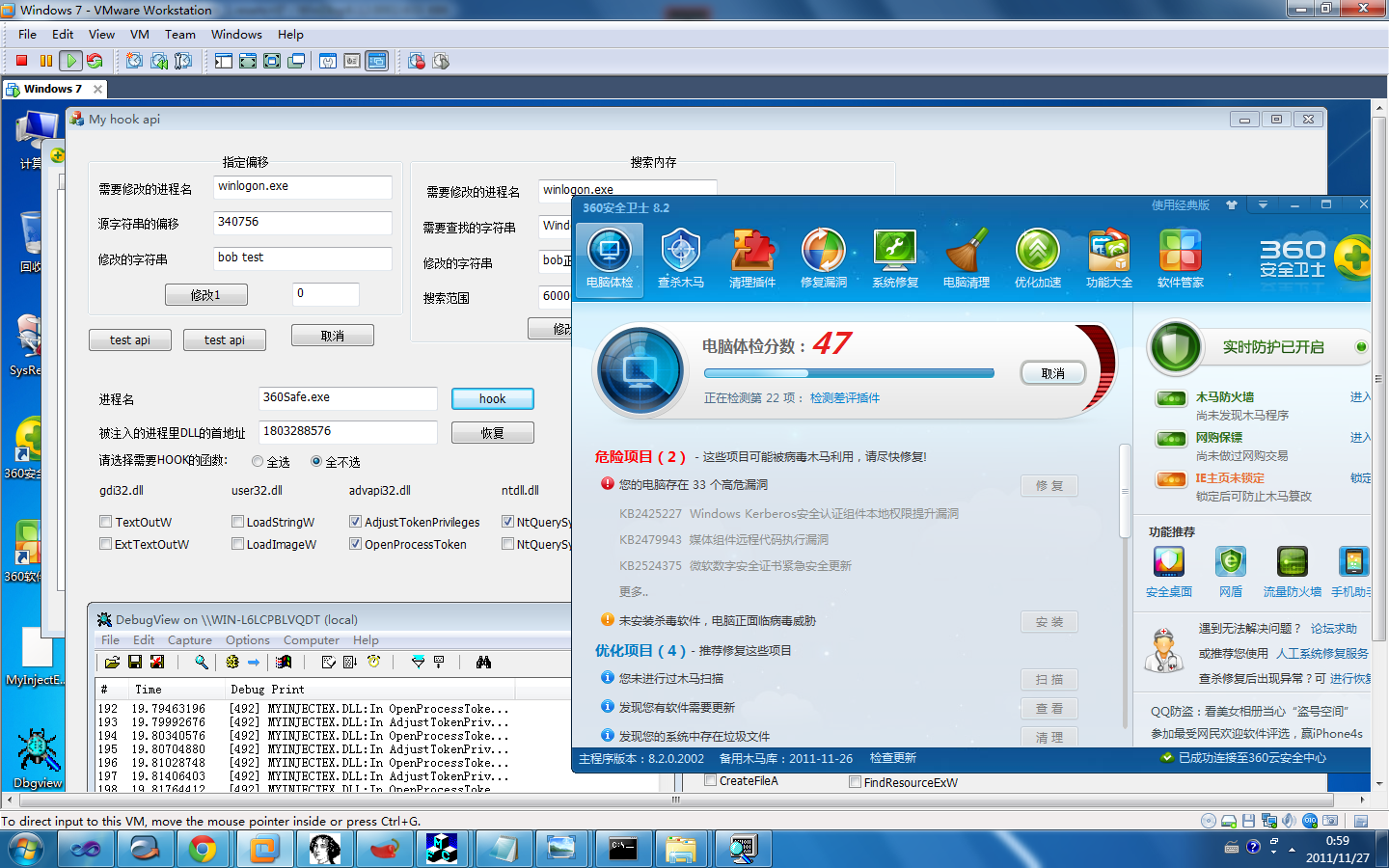
Task: Click the 恢复 restore button
Action: 492,433
